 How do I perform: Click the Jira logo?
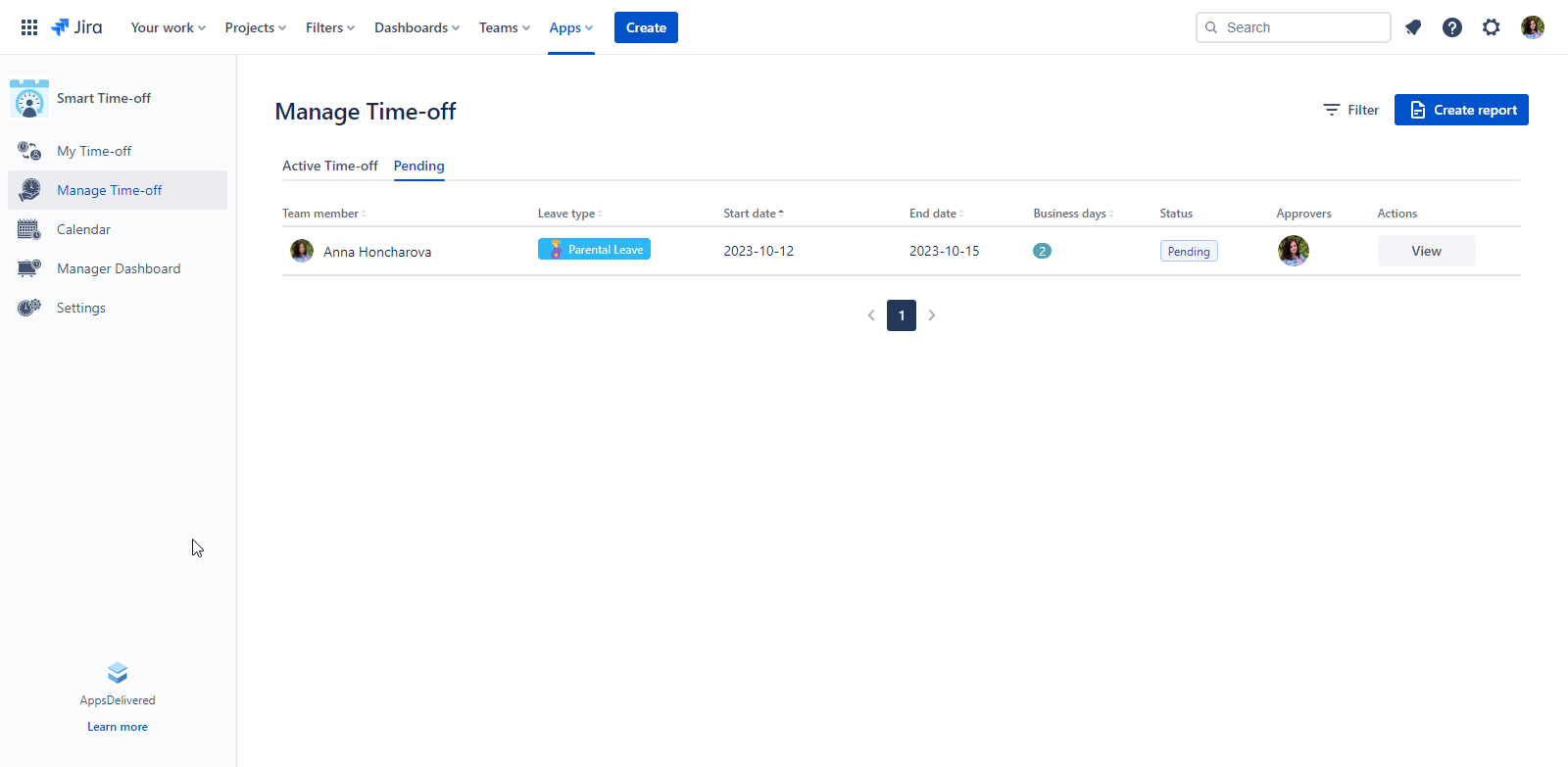coord(76,27)
